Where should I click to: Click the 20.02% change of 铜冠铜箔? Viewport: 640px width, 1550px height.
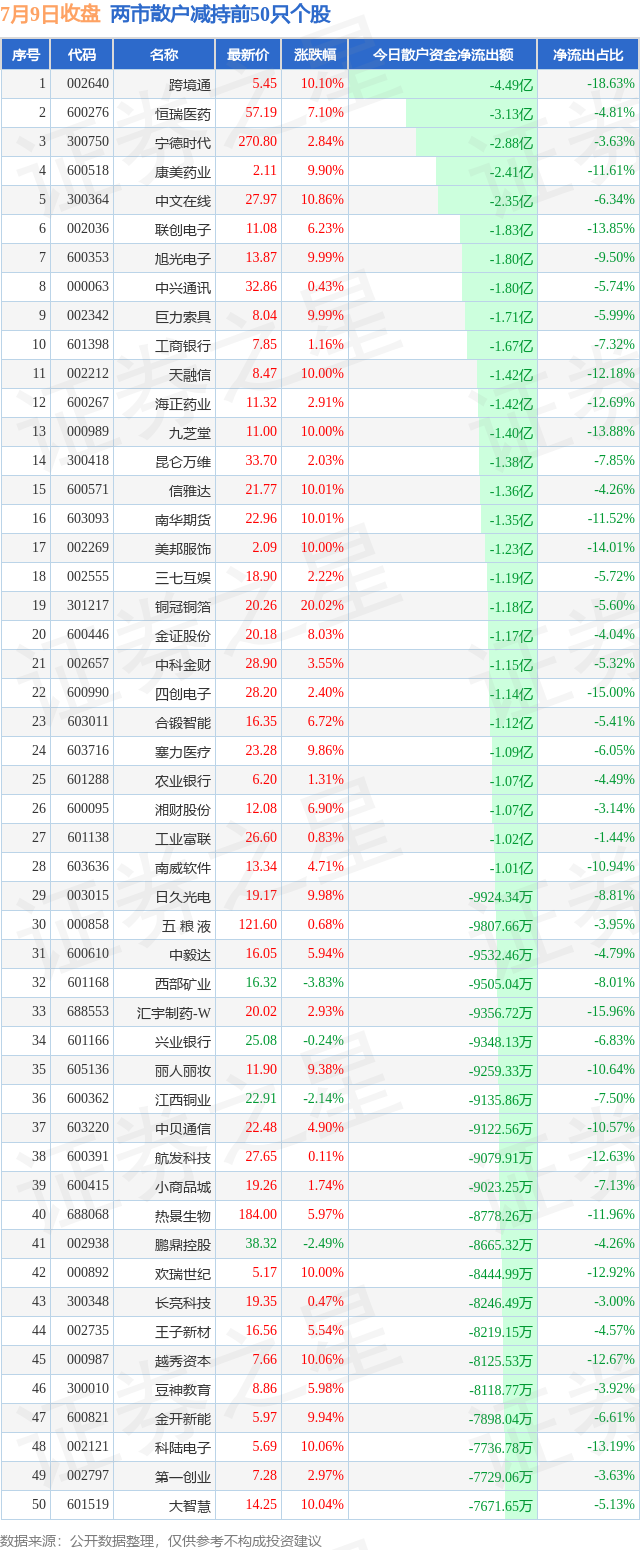[x=323, y=606]
